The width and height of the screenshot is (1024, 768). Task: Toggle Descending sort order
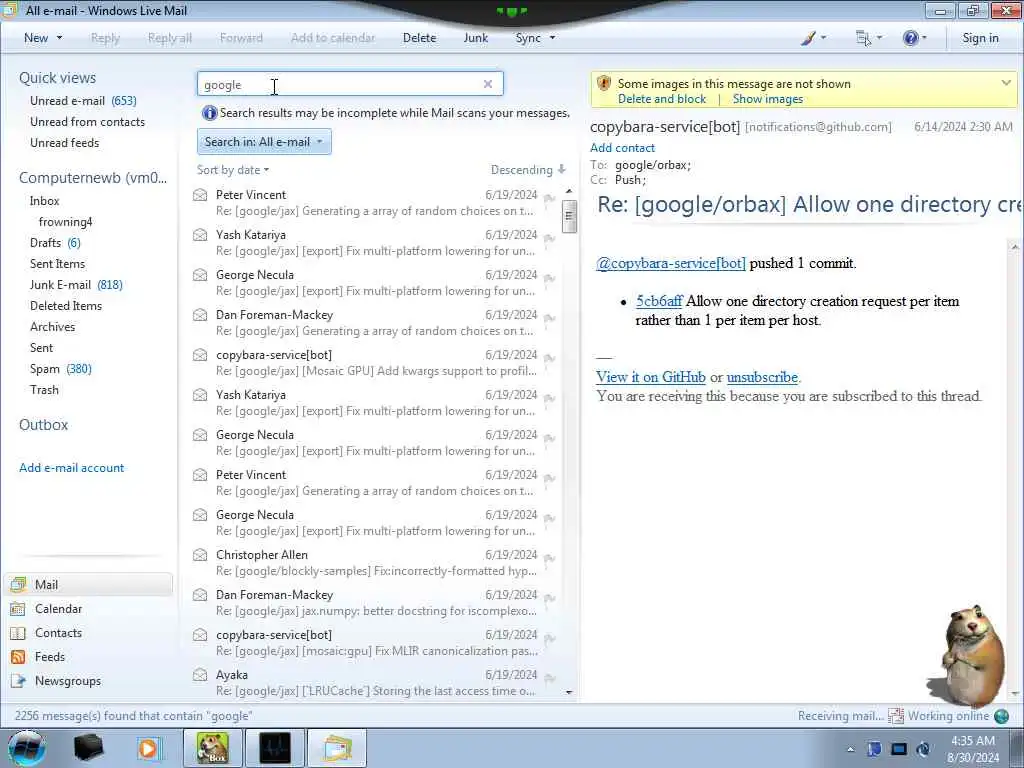coord(528,170)
